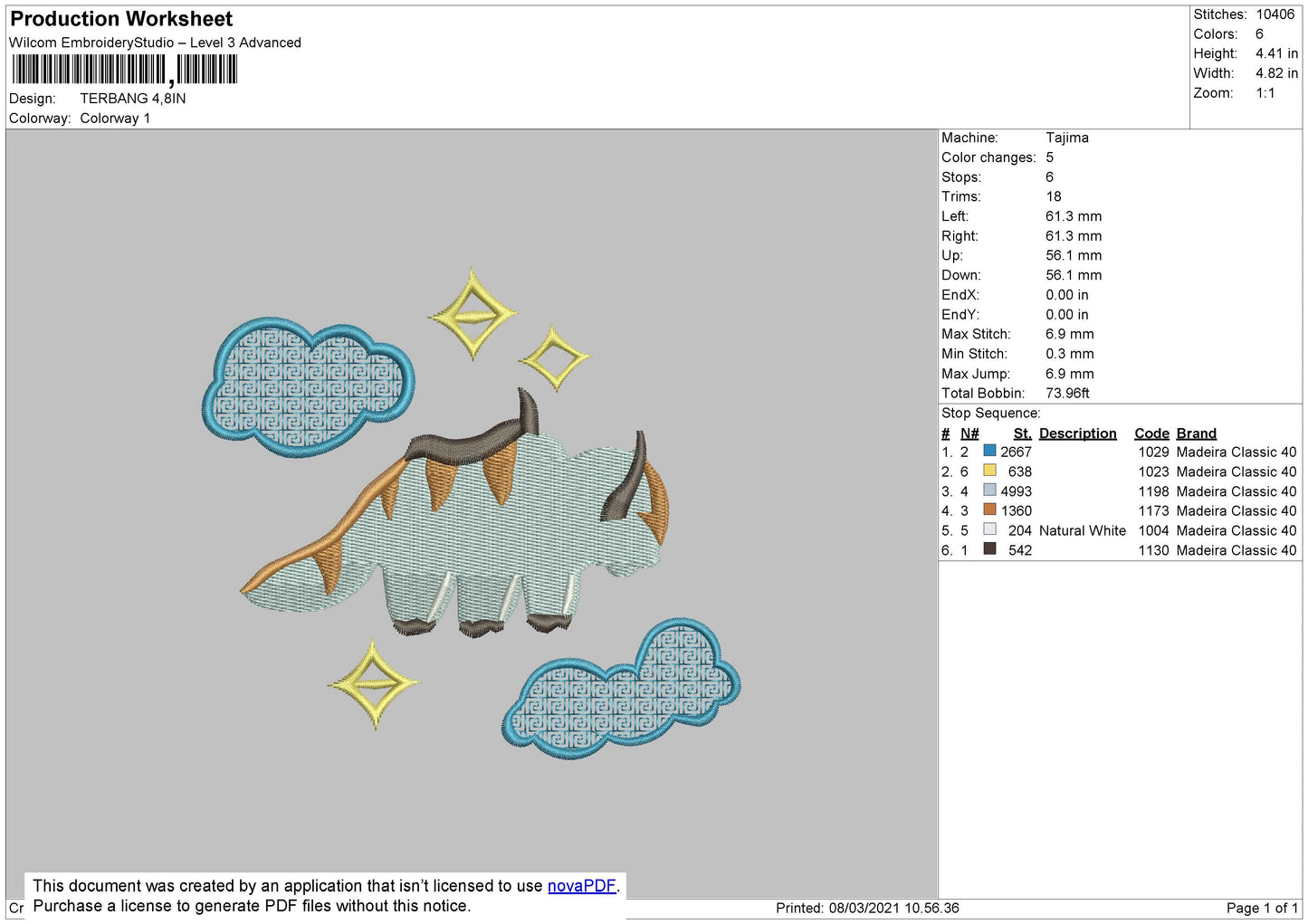Click the width value '4.82 in'
Viewport: 1308px width, 924px height.
click(x=1276, y=73)
